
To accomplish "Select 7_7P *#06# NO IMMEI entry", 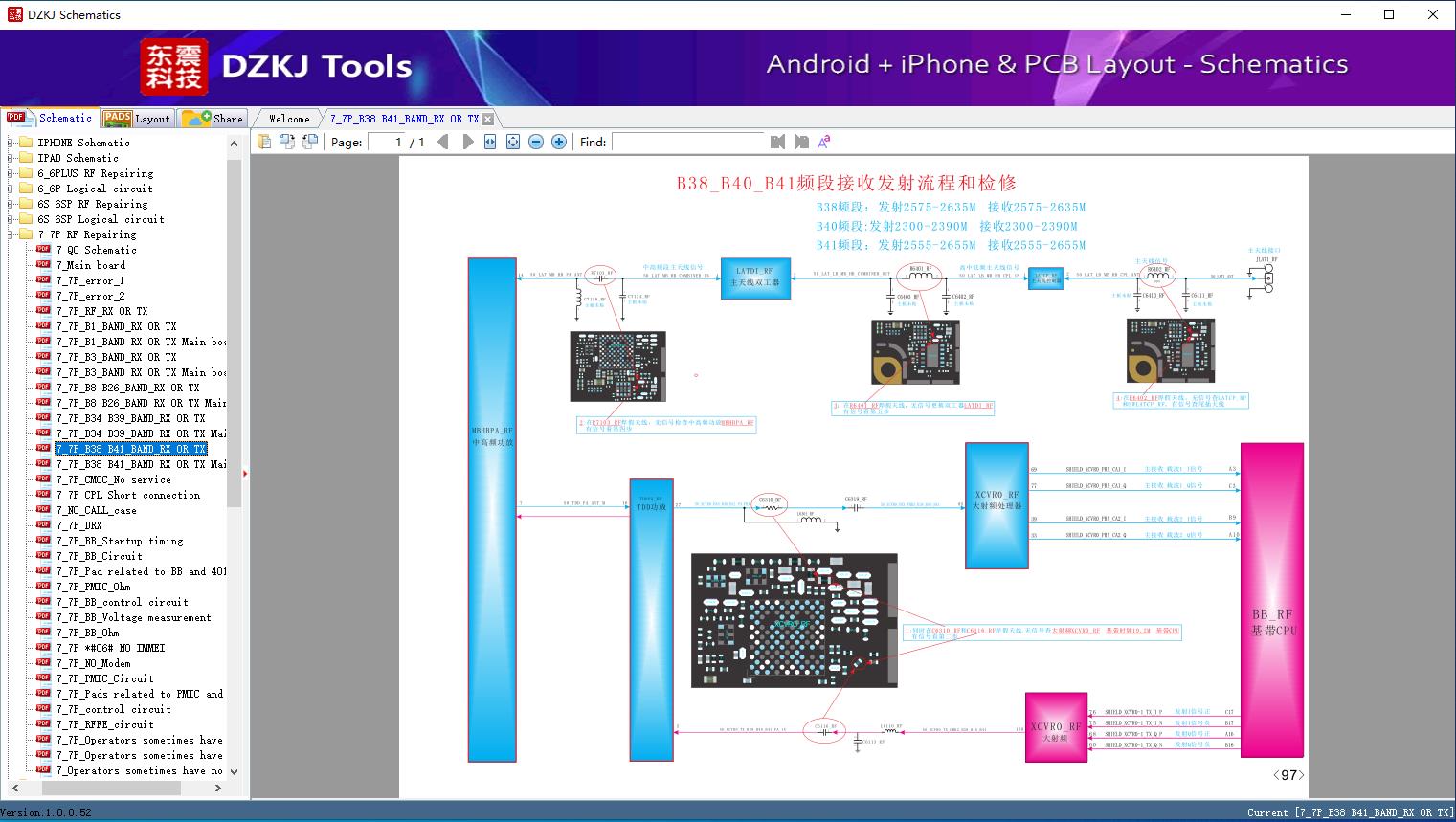I will click(x=111, y=648).
